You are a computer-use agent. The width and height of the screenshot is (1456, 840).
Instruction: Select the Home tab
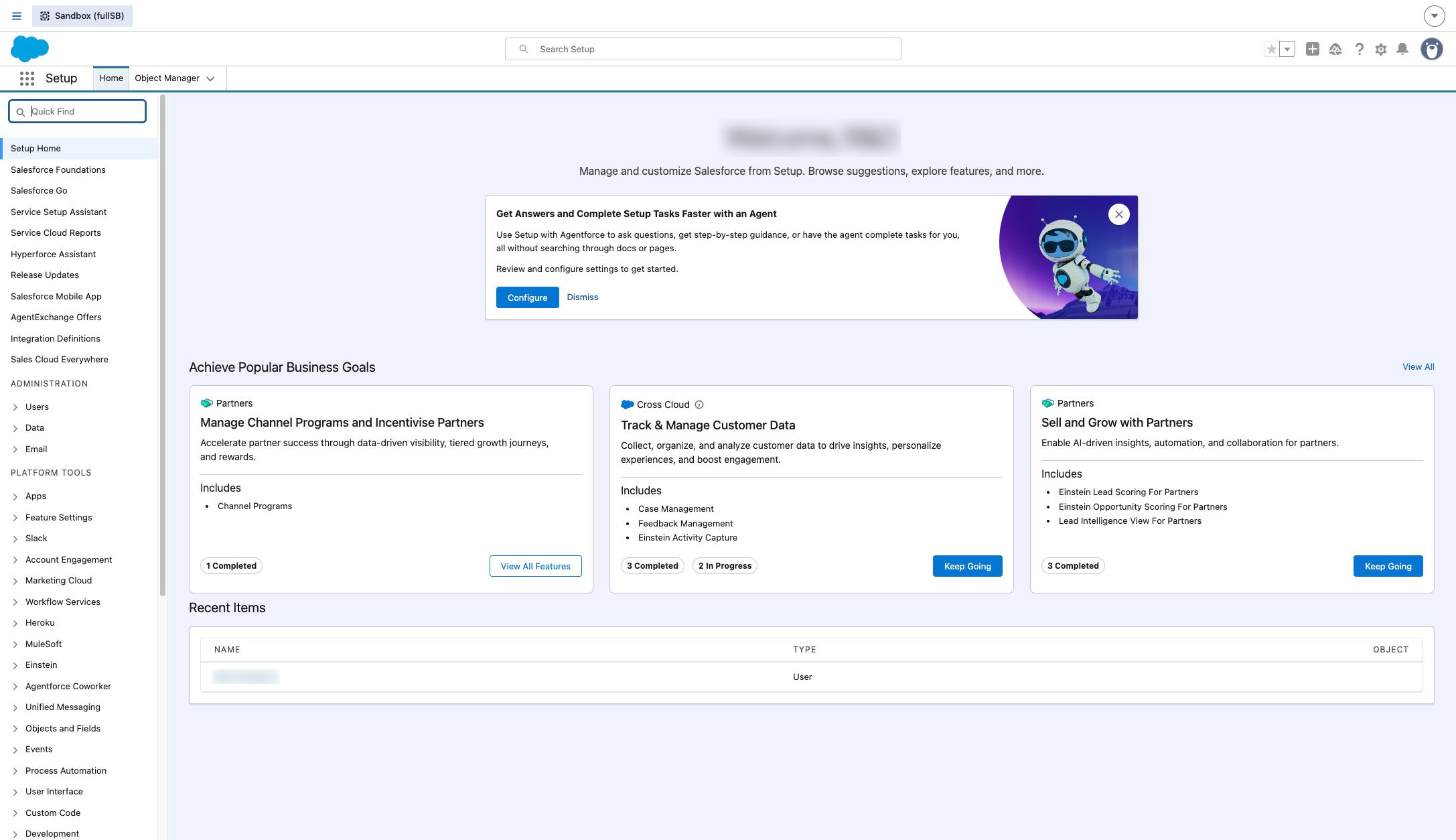click(111, 78)
